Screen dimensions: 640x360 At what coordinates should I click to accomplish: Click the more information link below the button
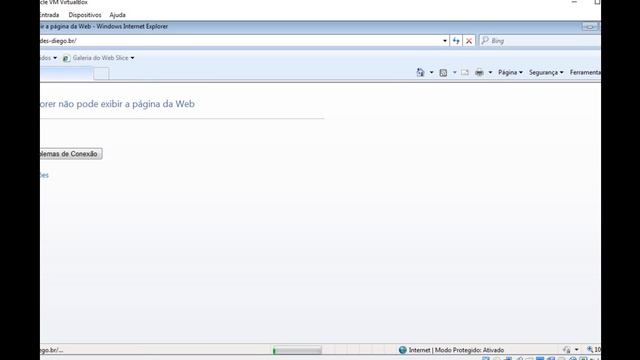pos(44,175)
